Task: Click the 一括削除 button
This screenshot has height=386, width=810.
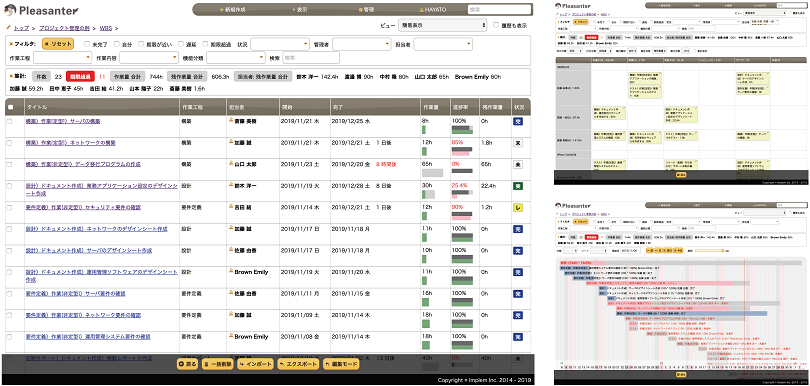Action: coord(218,364)
